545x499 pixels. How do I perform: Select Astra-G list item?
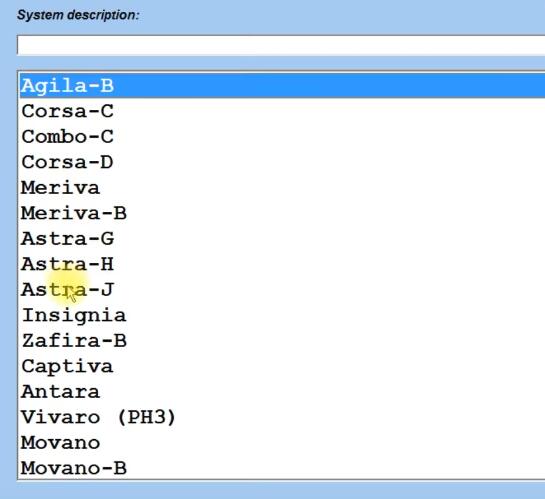click(x=67, y=239)
